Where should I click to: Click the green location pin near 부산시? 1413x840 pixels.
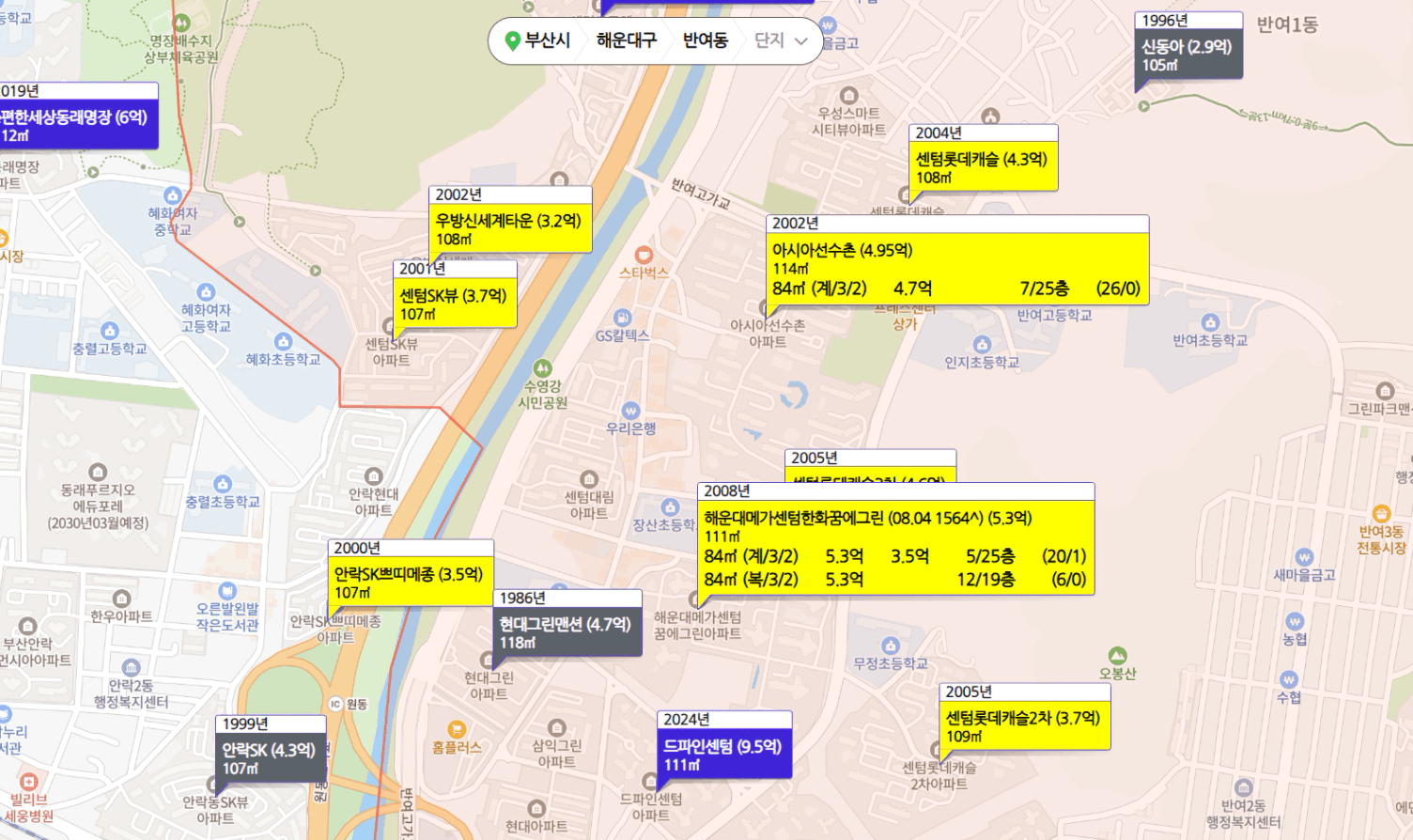coord(512,40)
